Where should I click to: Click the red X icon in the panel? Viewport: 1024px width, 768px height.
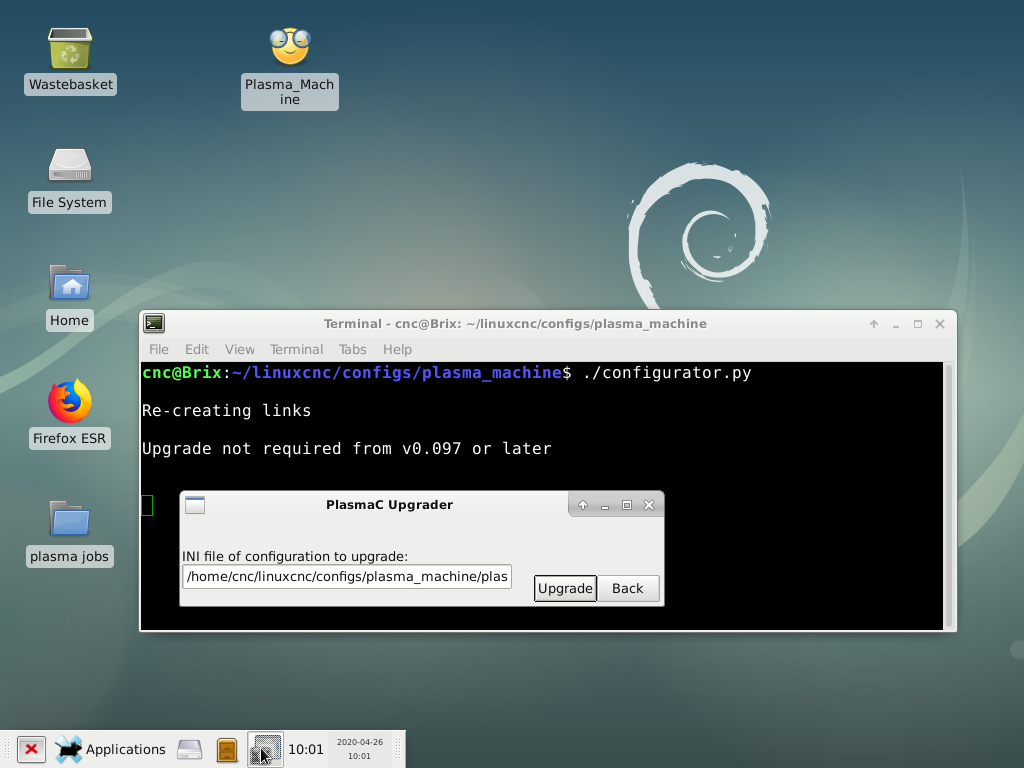coord(31,749)
